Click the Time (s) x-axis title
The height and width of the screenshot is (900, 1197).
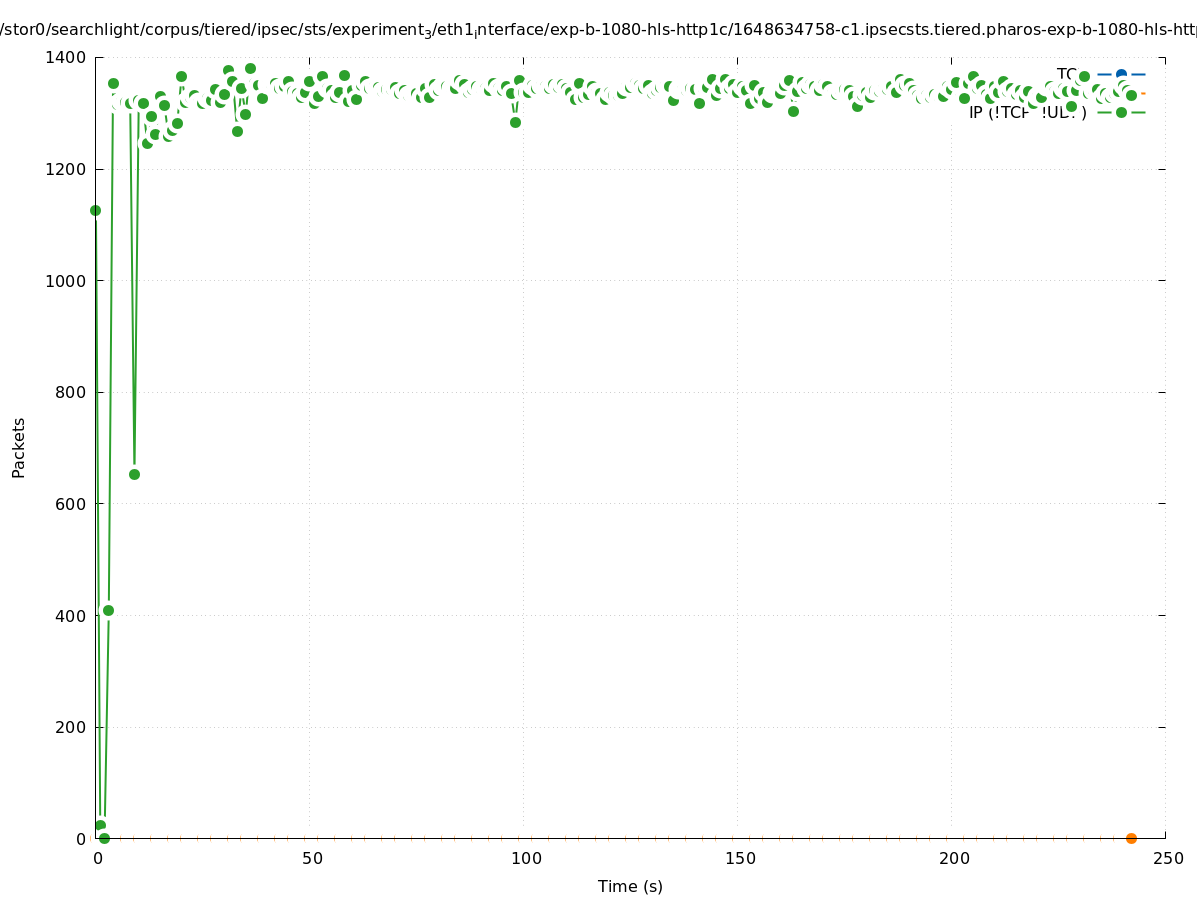(x=630, y=886)
